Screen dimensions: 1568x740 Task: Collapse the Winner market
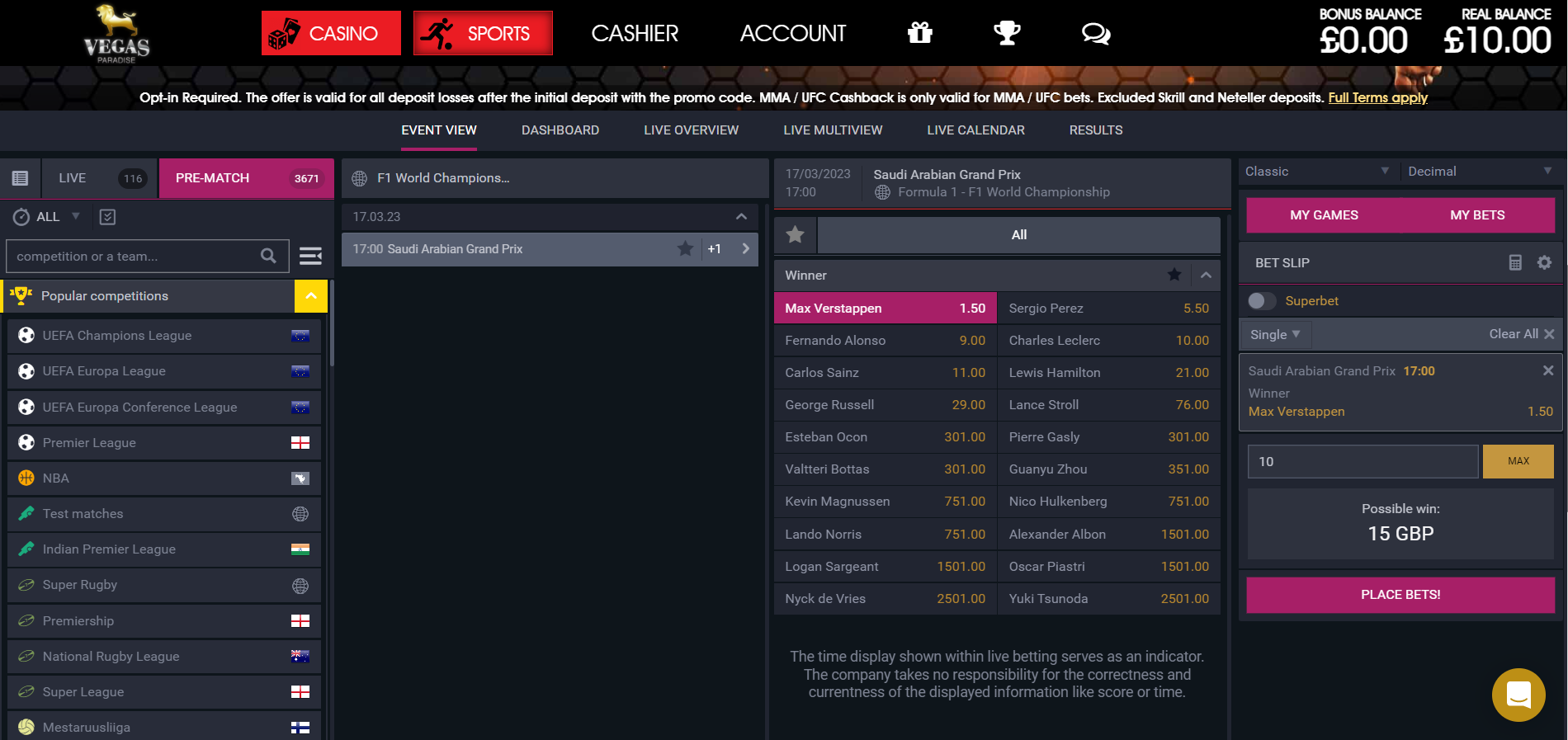[1206, 275]
